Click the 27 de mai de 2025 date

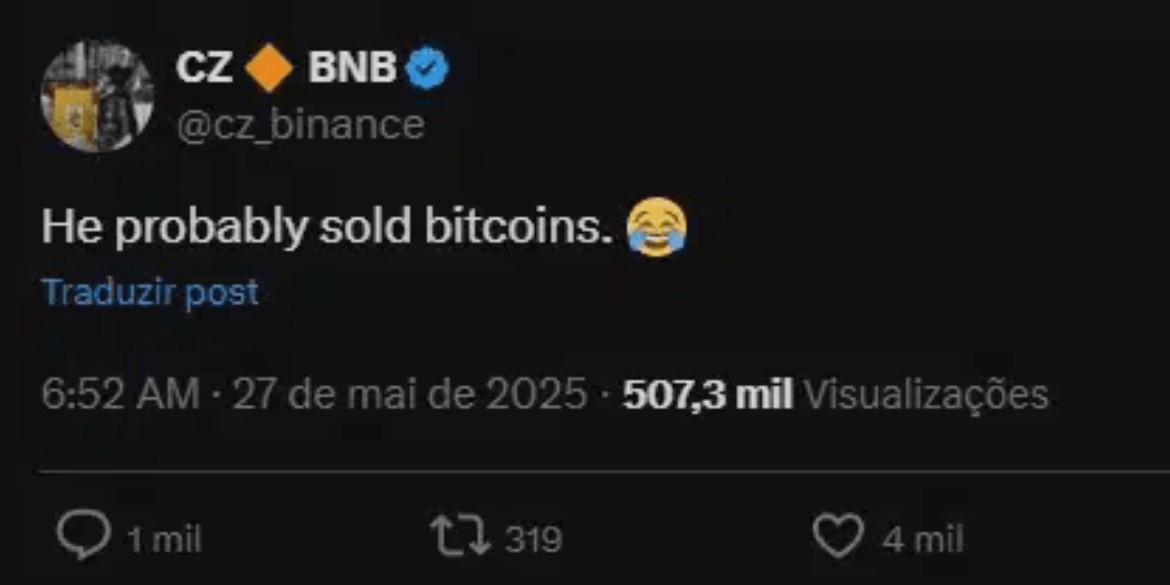pyautogui.click(x=410, y=395)
